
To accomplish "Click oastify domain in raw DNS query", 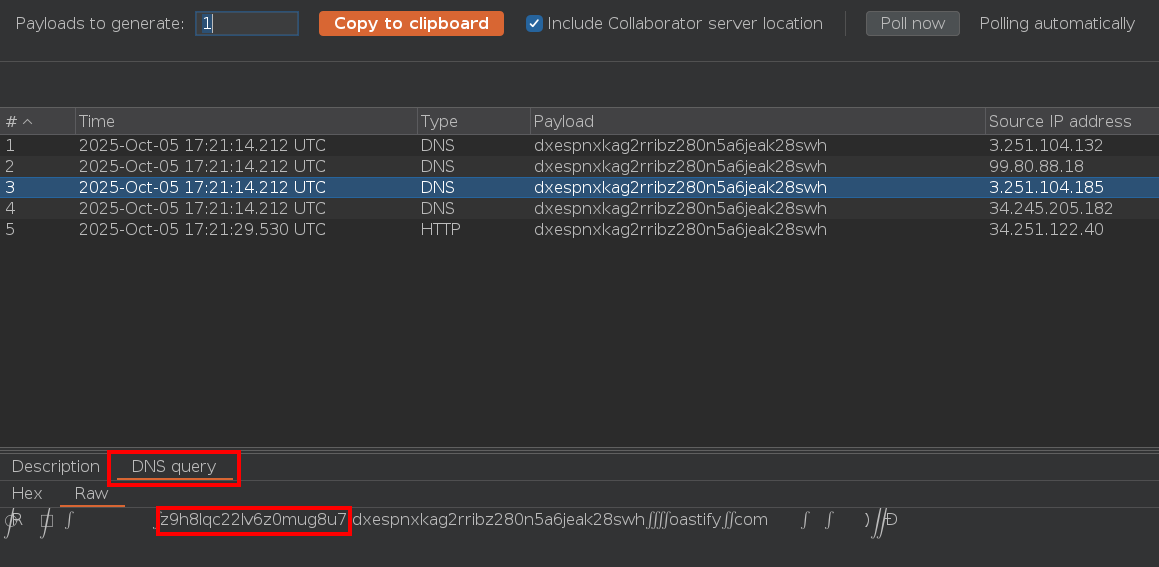I will tap(694, 520).
